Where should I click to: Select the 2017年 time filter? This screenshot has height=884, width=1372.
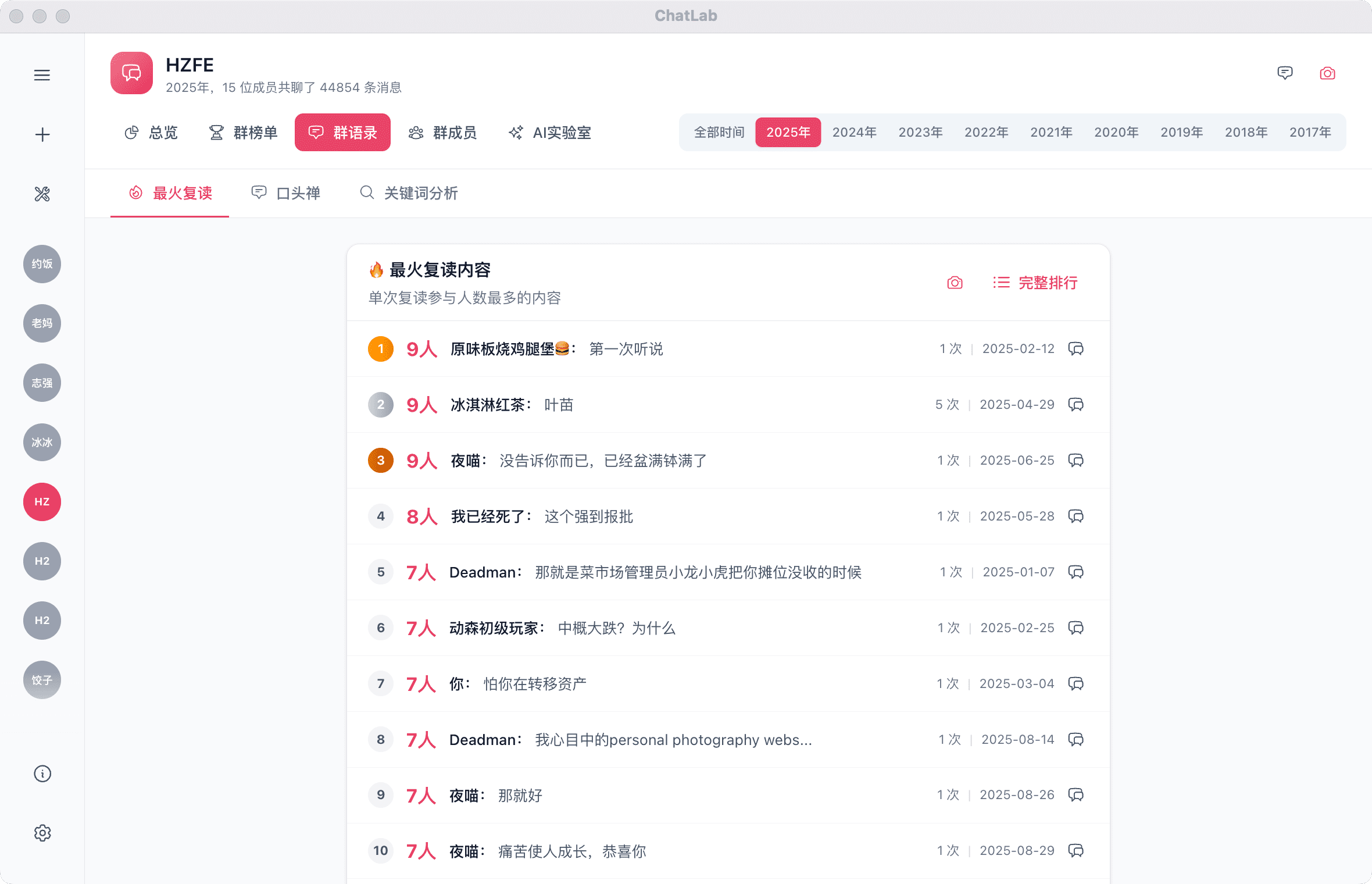click(1310, 132)
